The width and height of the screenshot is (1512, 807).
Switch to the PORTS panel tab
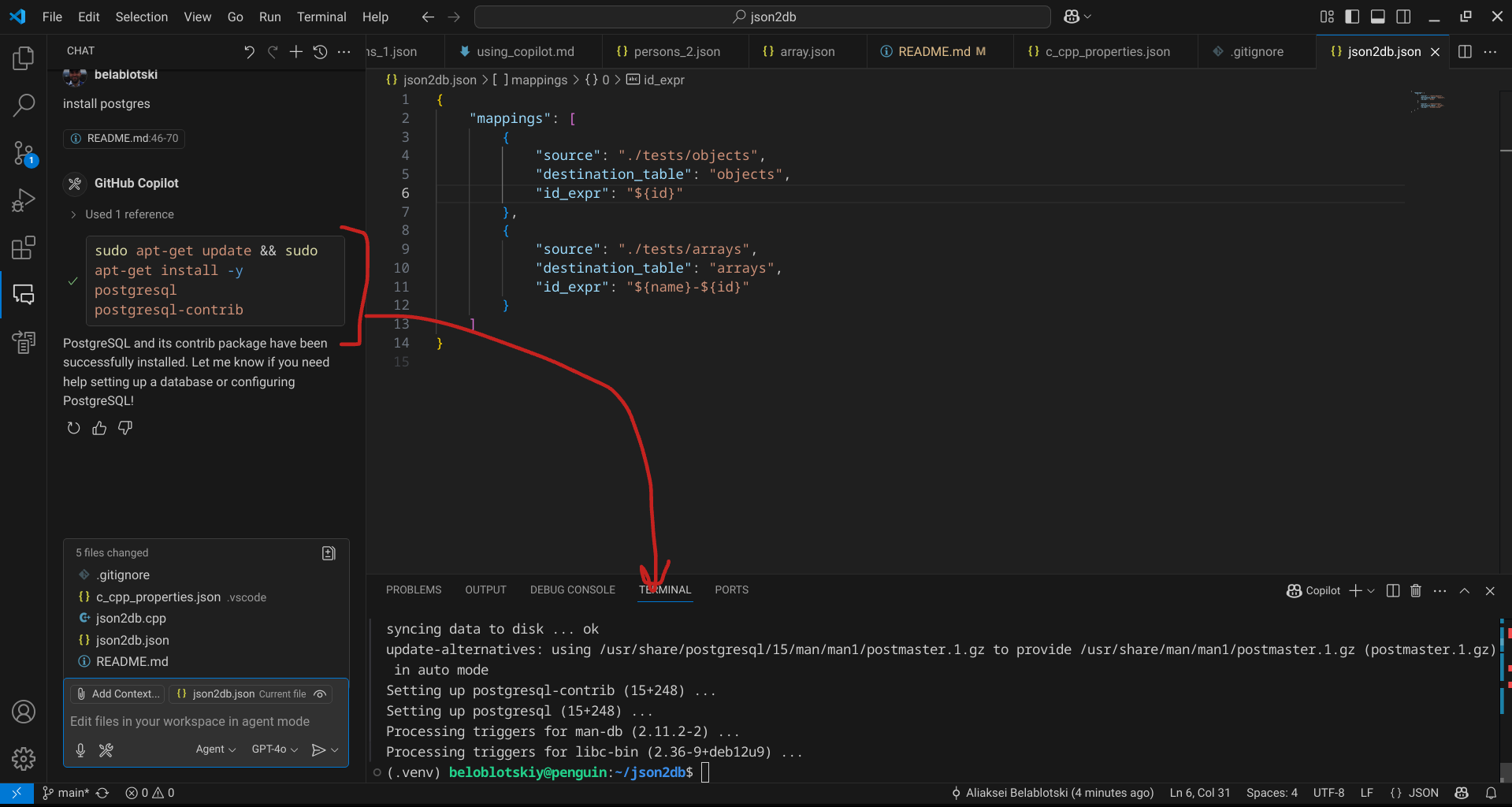[x=732, y=590]
